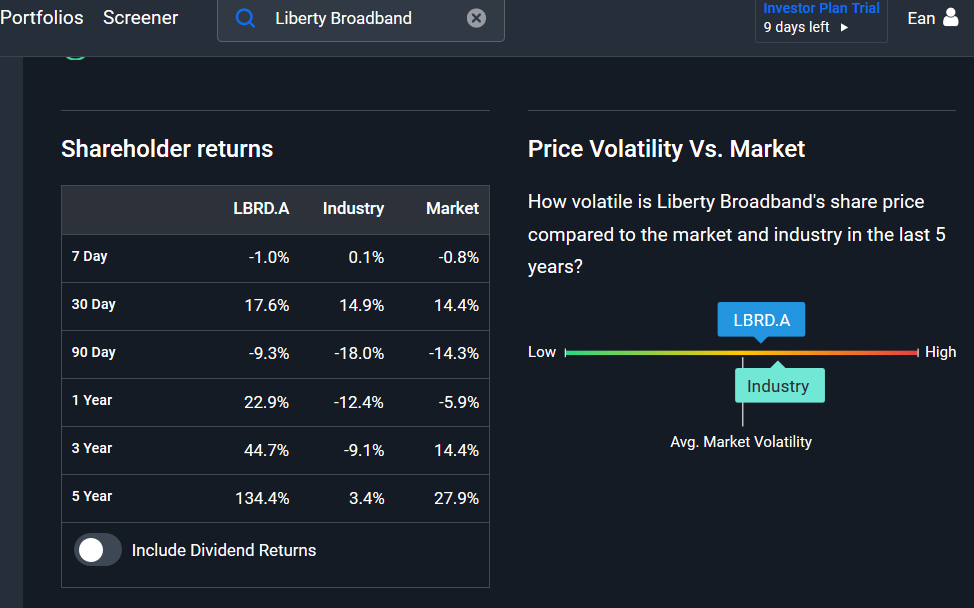Open the Ean user profile icon
The height and width of the screenshot is (608, 974).
click(950, 17)
